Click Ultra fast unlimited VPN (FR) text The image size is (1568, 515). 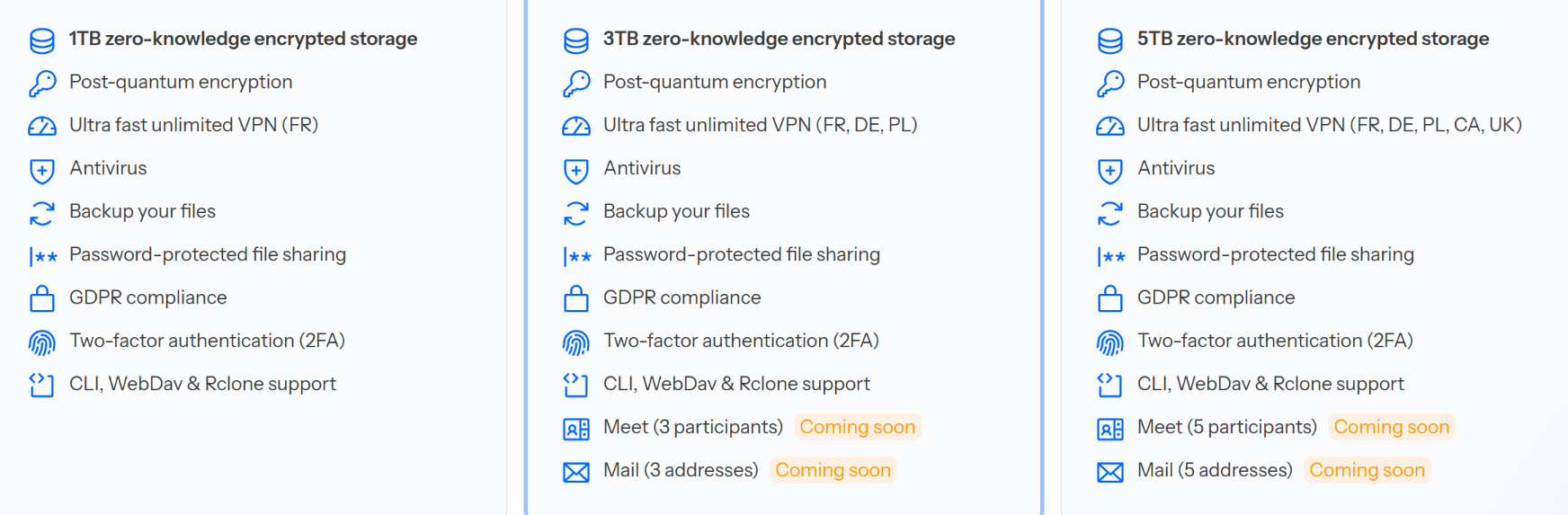tap(194, 125)
